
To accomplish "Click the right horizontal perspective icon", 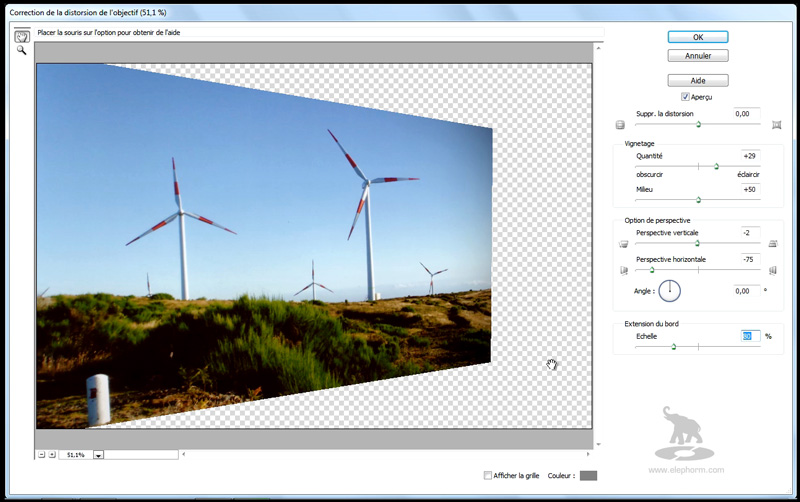I will [773, 270].
